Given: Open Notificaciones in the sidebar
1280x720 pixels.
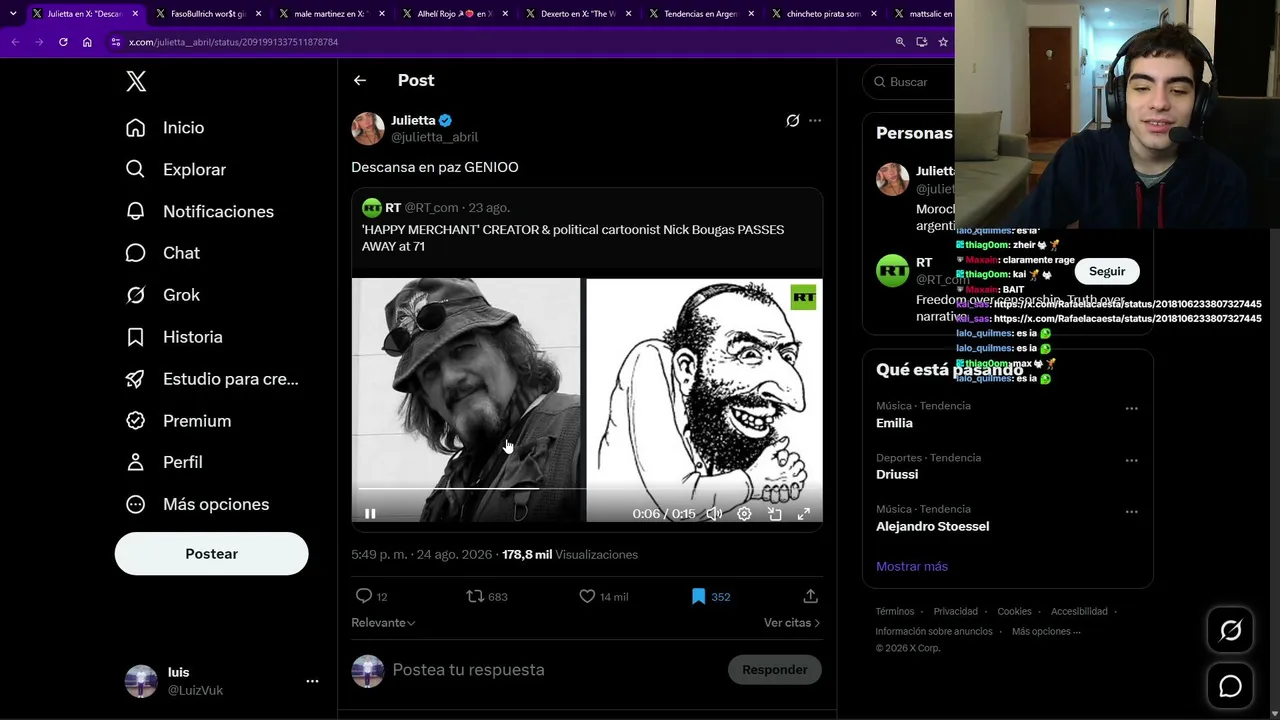Looking at the screenshot, I should 201,212.
